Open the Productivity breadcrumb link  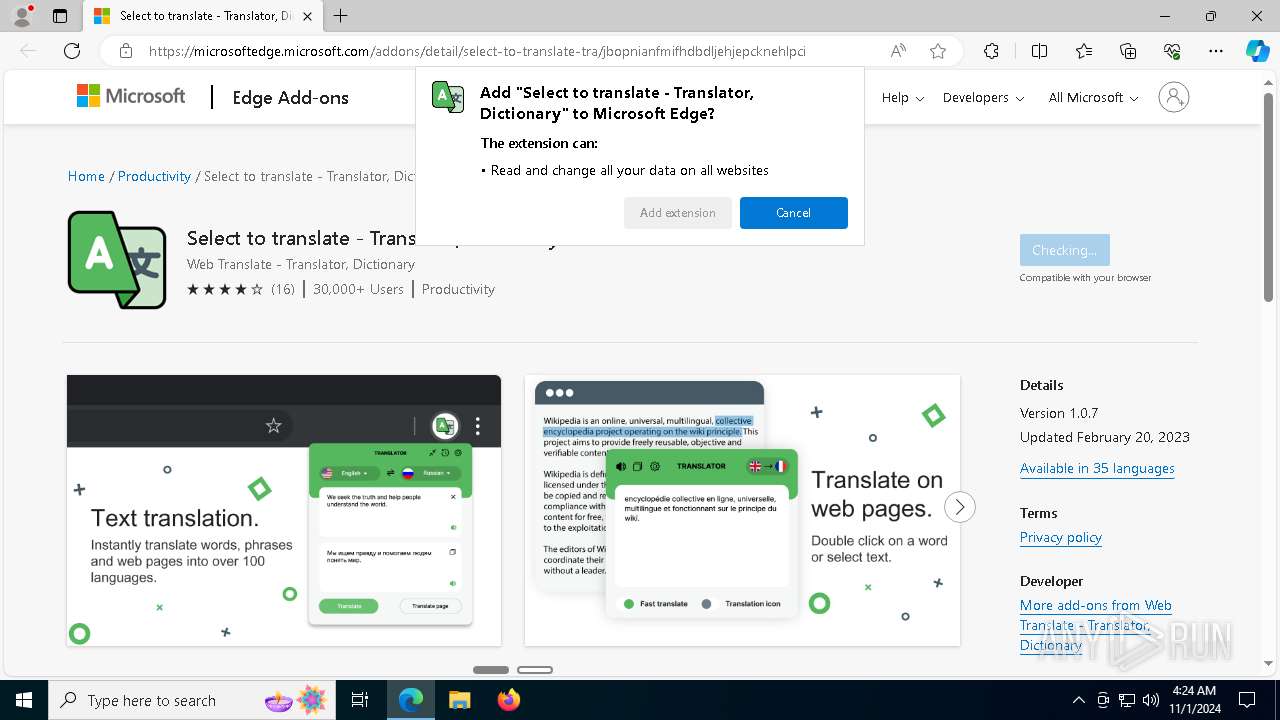(x=154, y=176)
